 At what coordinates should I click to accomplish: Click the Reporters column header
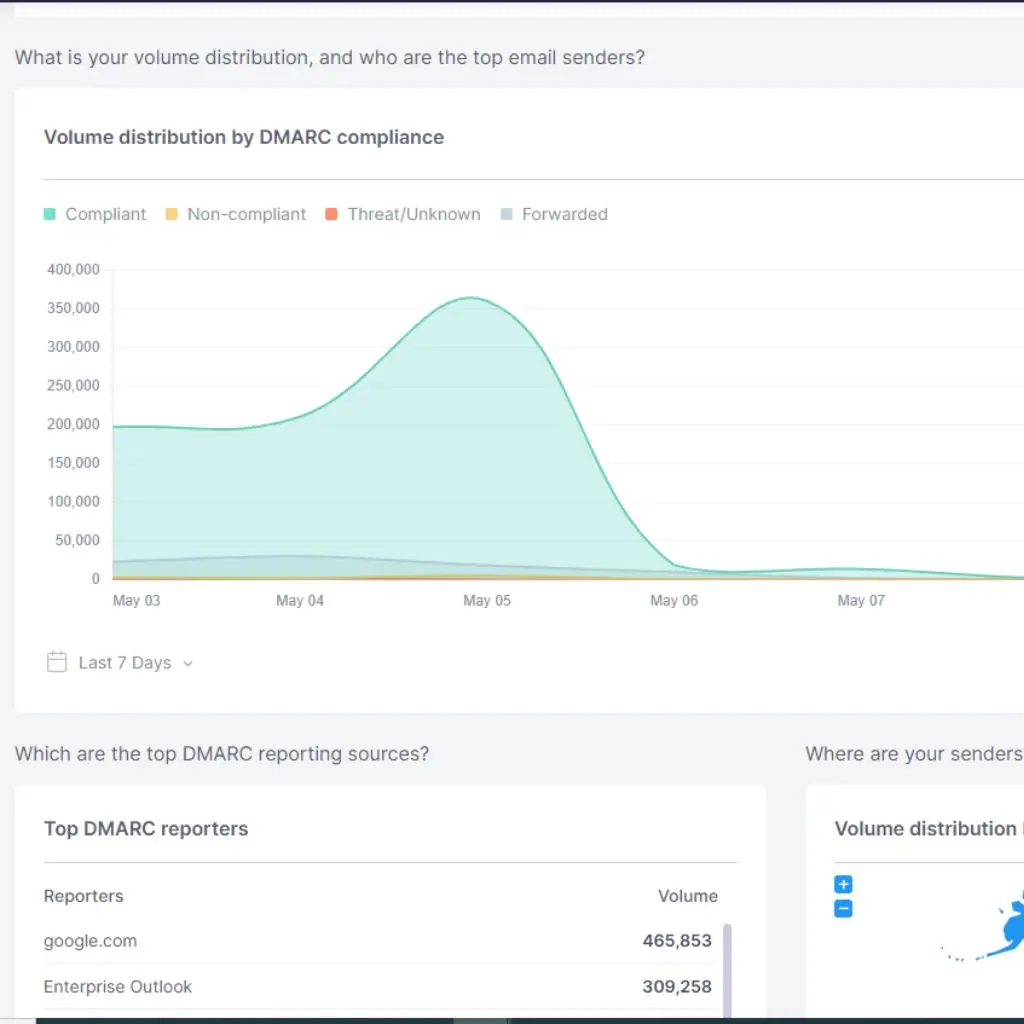[83, 895]
